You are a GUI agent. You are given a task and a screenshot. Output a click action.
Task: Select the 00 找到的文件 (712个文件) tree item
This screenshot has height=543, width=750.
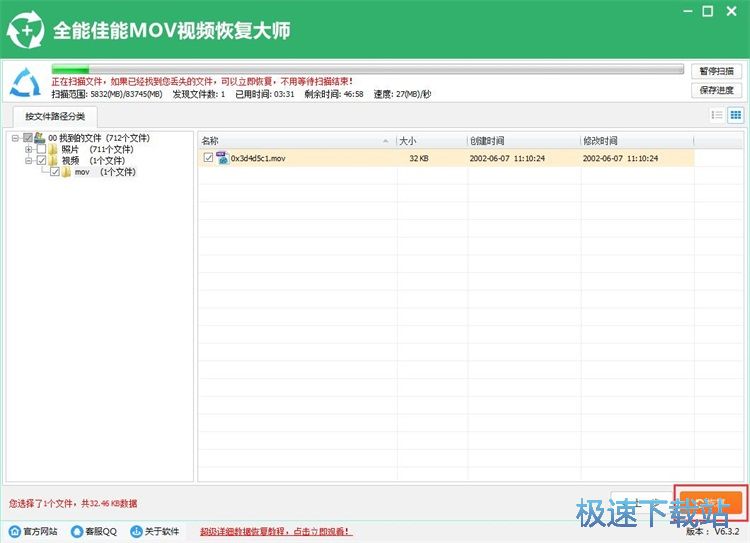point(99,138)
